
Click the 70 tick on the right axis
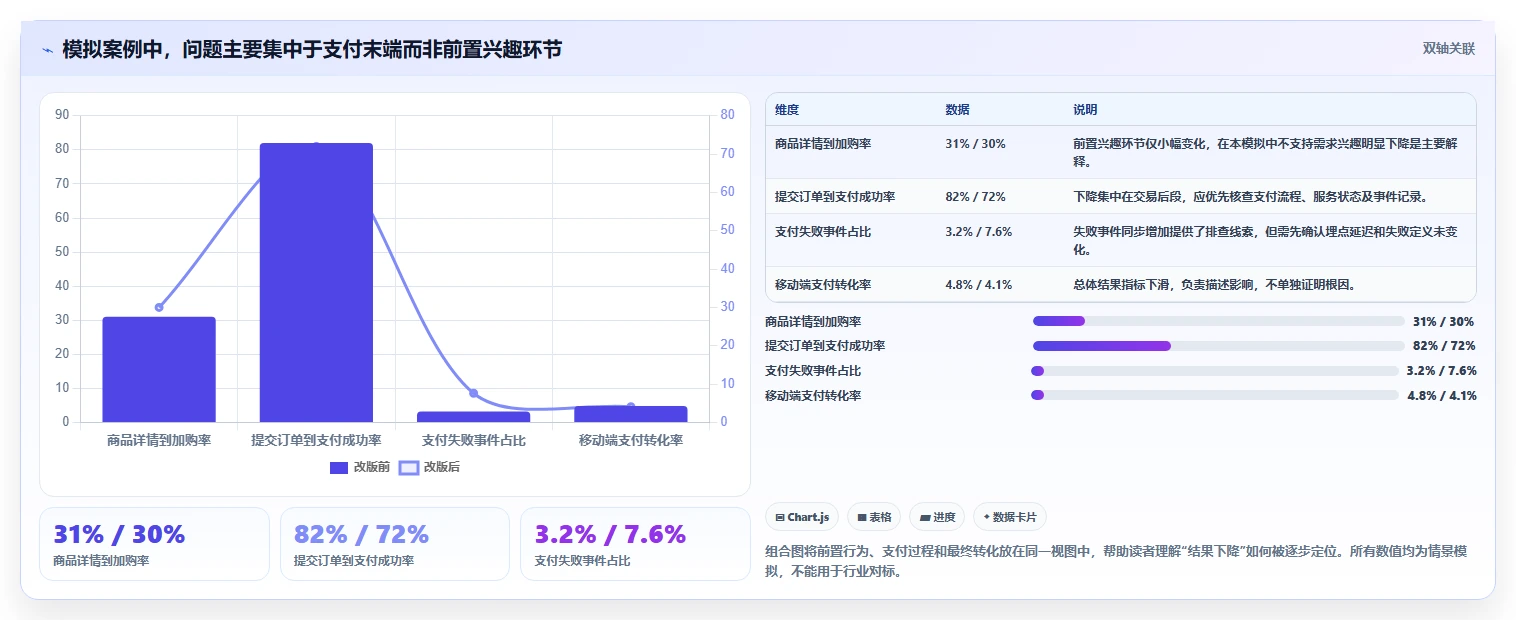tap(727, 153)
